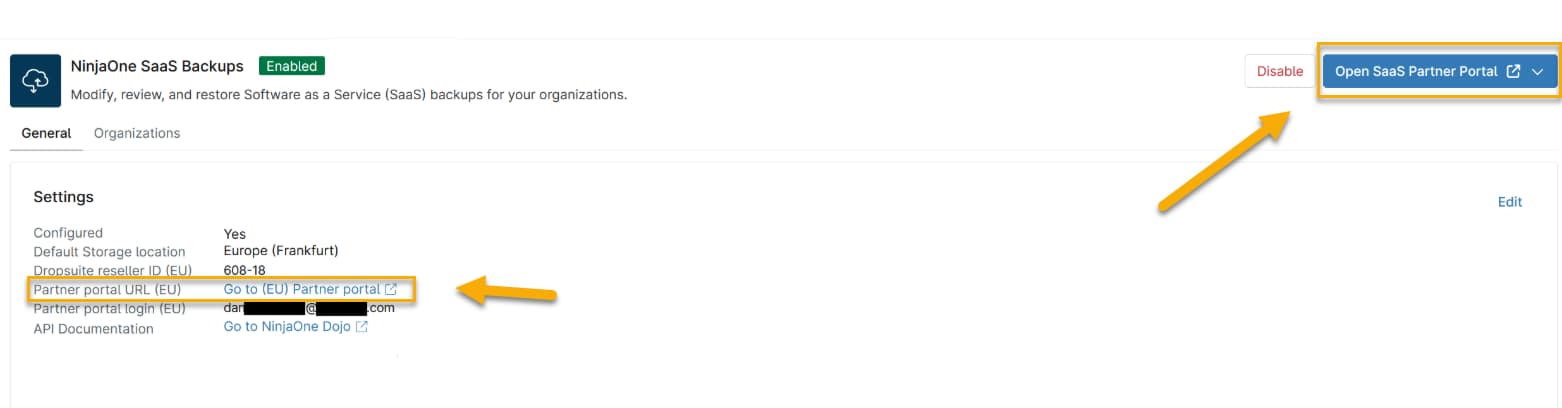This screenshot has height=408, width=1562.
Task: Expand the chevron on Open SaaS Partner Portal
Action: [1538, 72]
